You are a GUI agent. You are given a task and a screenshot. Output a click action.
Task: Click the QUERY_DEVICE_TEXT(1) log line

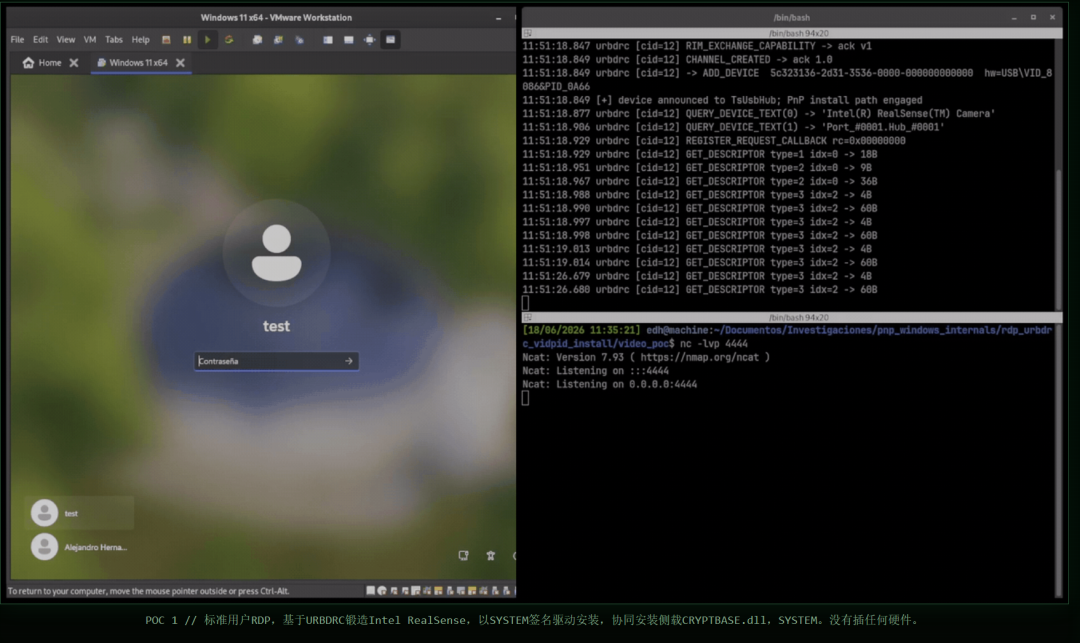pos(733,127)
